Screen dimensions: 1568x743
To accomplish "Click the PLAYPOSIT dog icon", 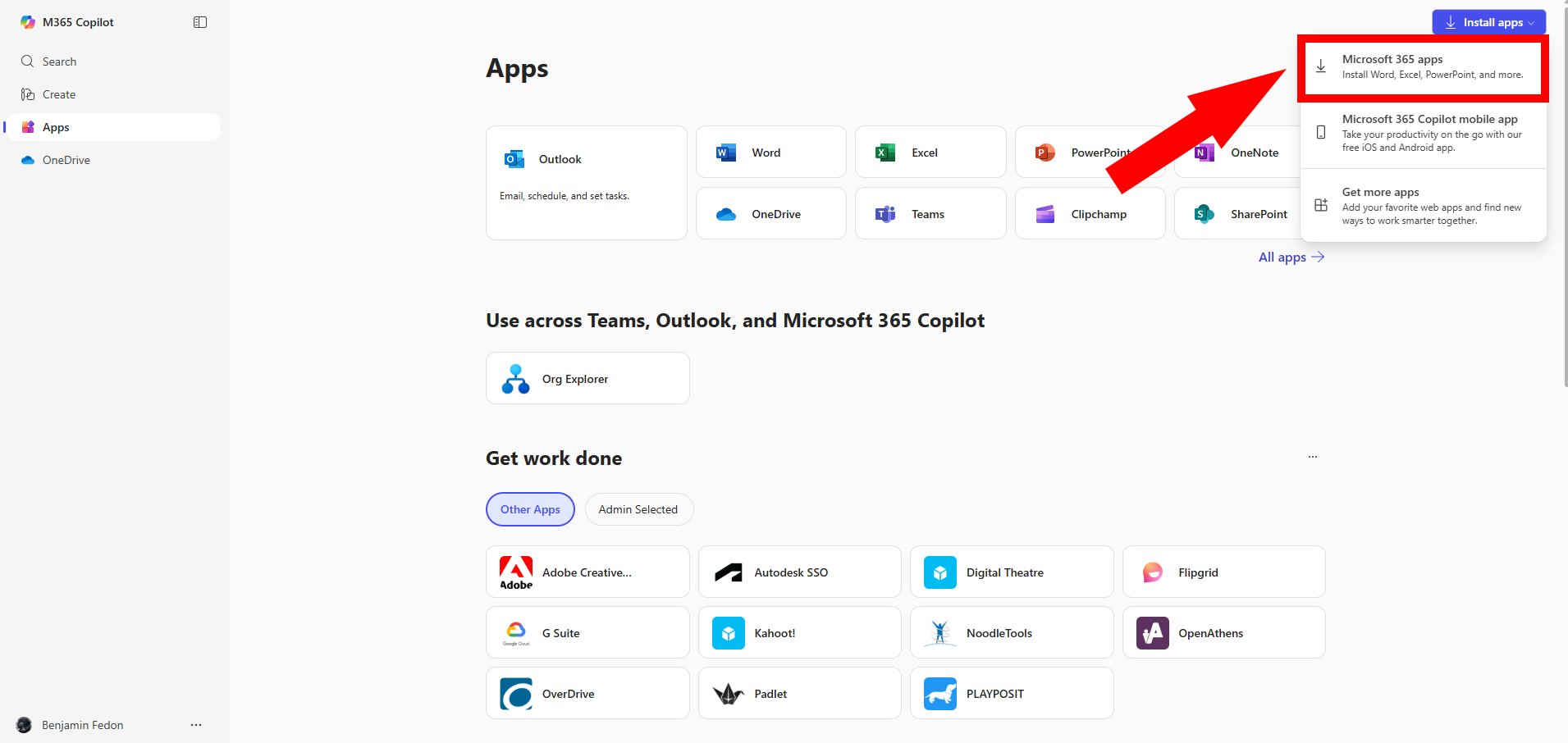I will tap(940, 694).
